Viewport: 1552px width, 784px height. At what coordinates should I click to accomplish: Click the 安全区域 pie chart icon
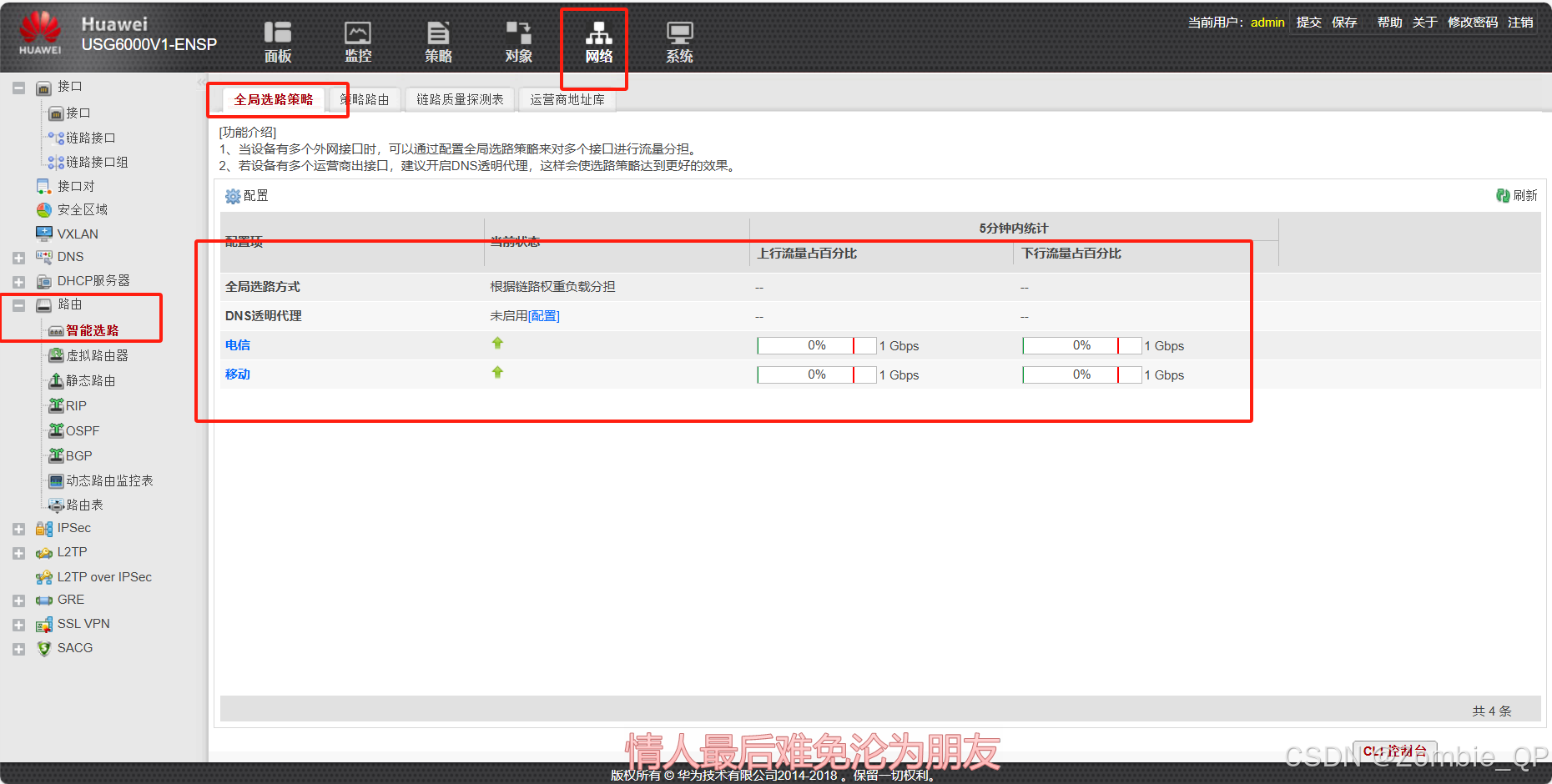[x=44, y=209]
